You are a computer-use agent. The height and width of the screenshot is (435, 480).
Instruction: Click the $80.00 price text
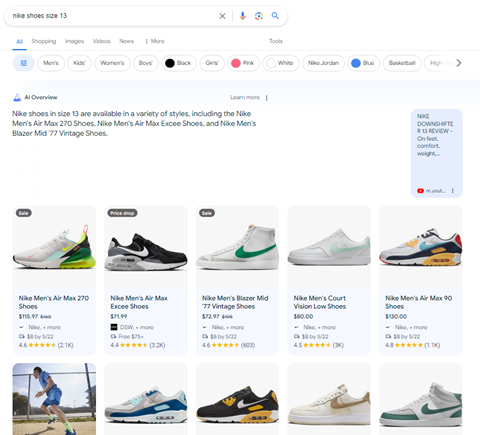[x=303, y=316]
